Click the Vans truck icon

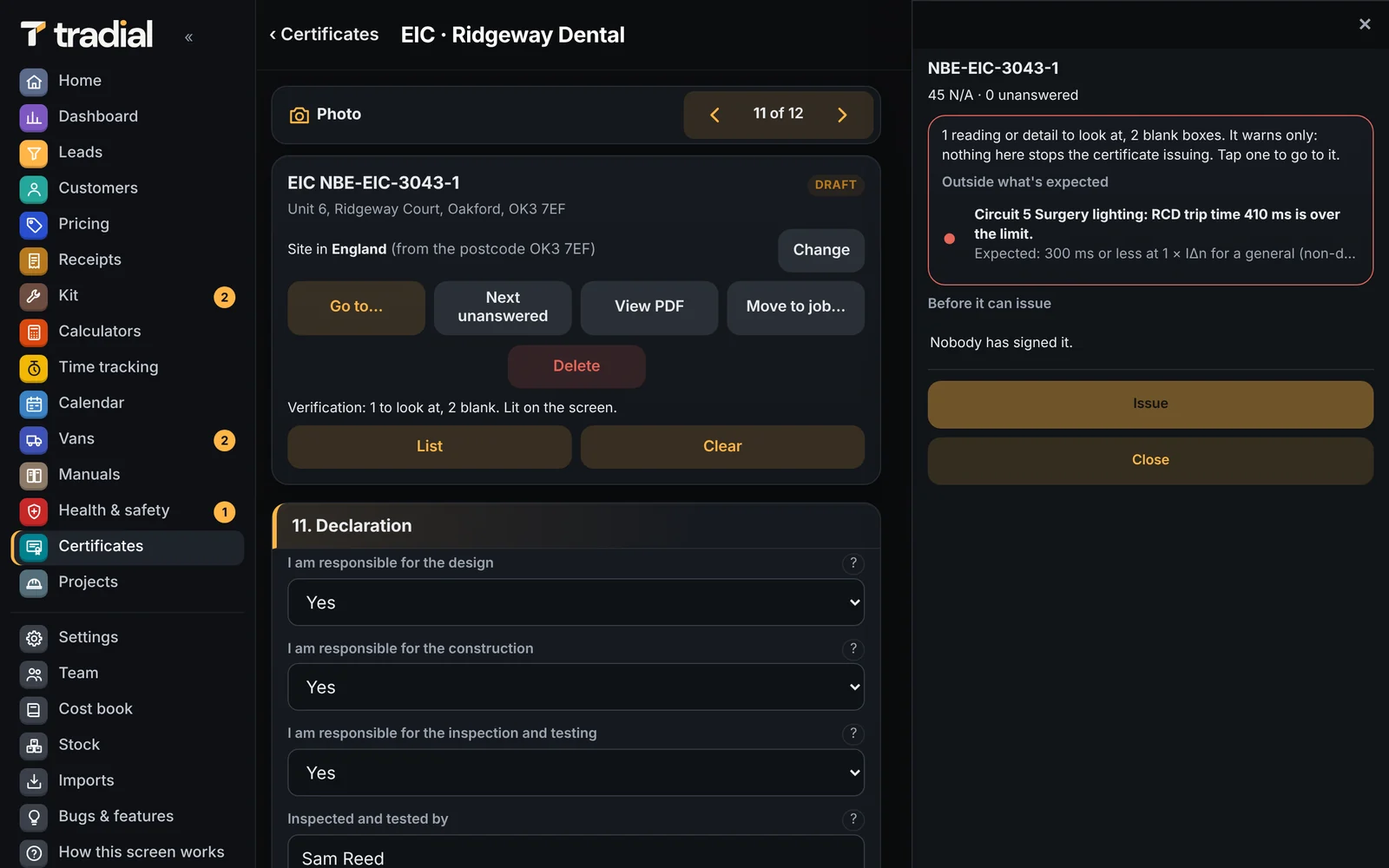pyautogui.click(x=34, y=439)
